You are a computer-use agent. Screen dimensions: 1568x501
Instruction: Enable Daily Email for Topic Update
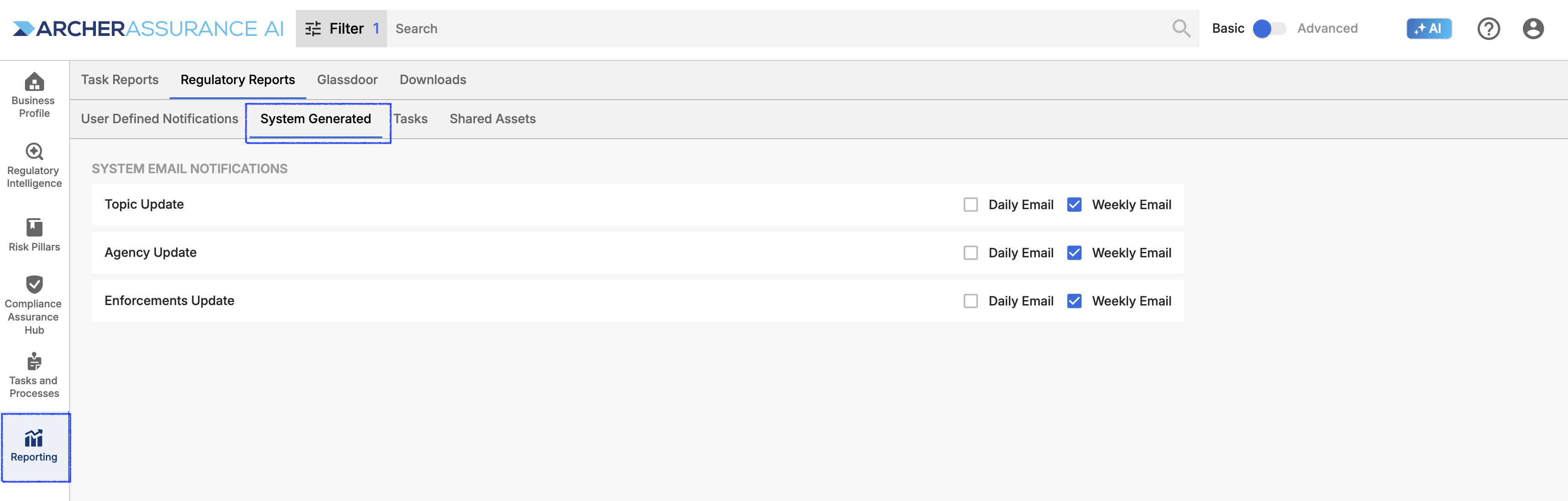tap(971, 205)
